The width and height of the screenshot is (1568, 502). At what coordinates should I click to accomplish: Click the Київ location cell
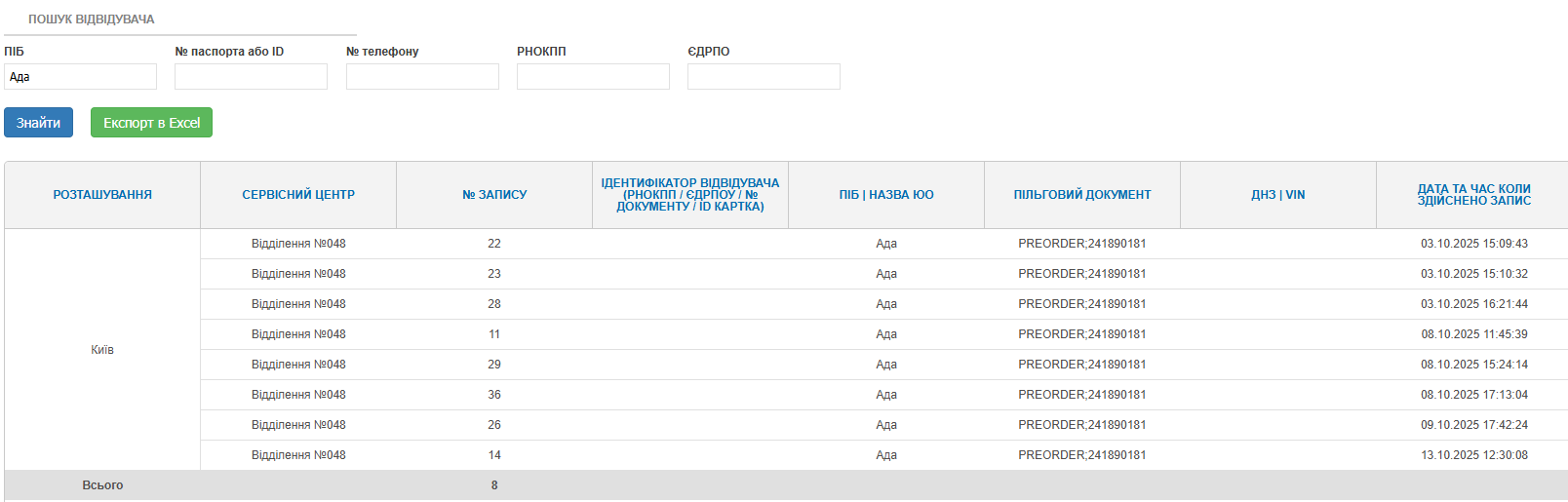click(102, 350)
